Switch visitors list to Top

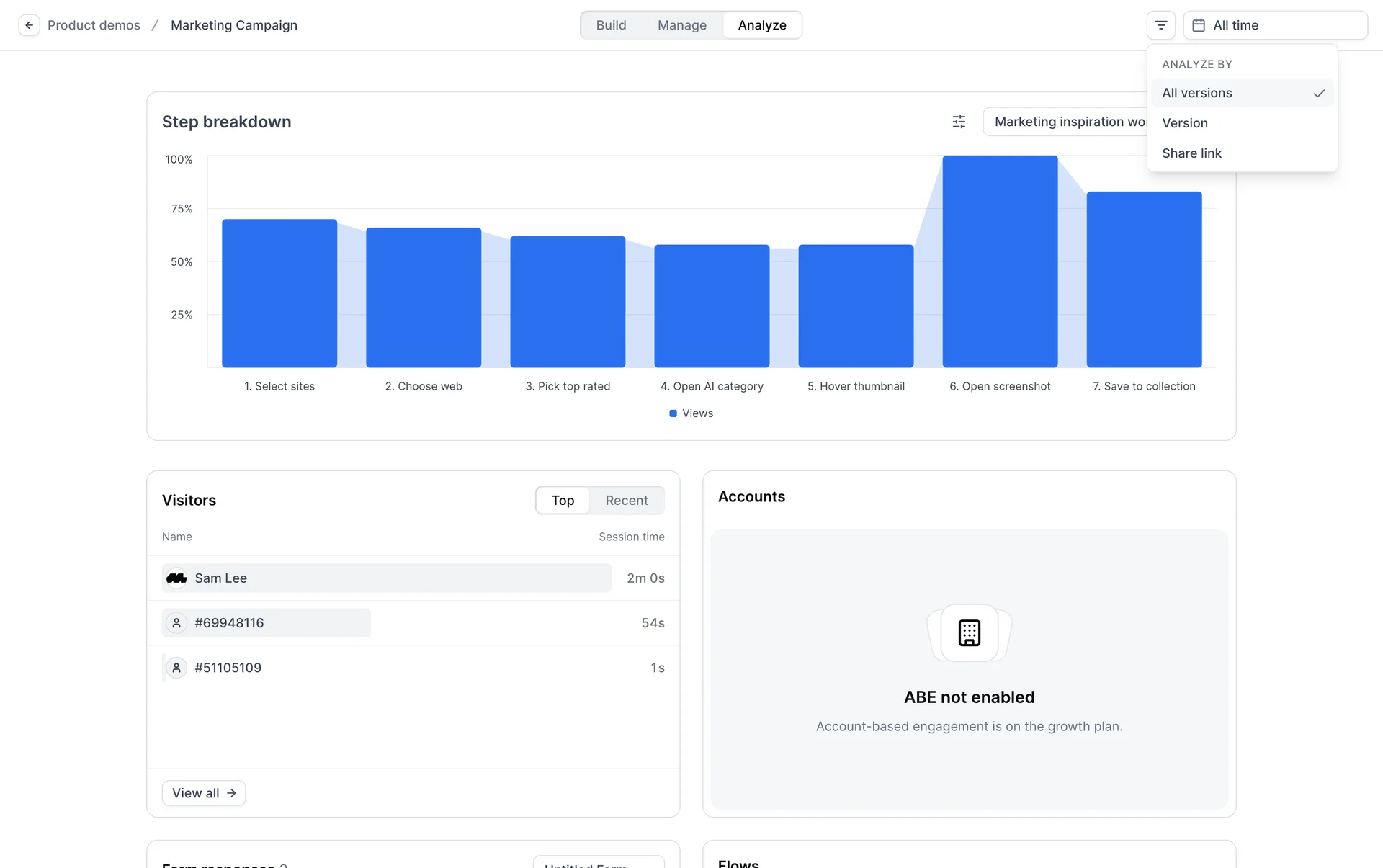click(563, 501)
